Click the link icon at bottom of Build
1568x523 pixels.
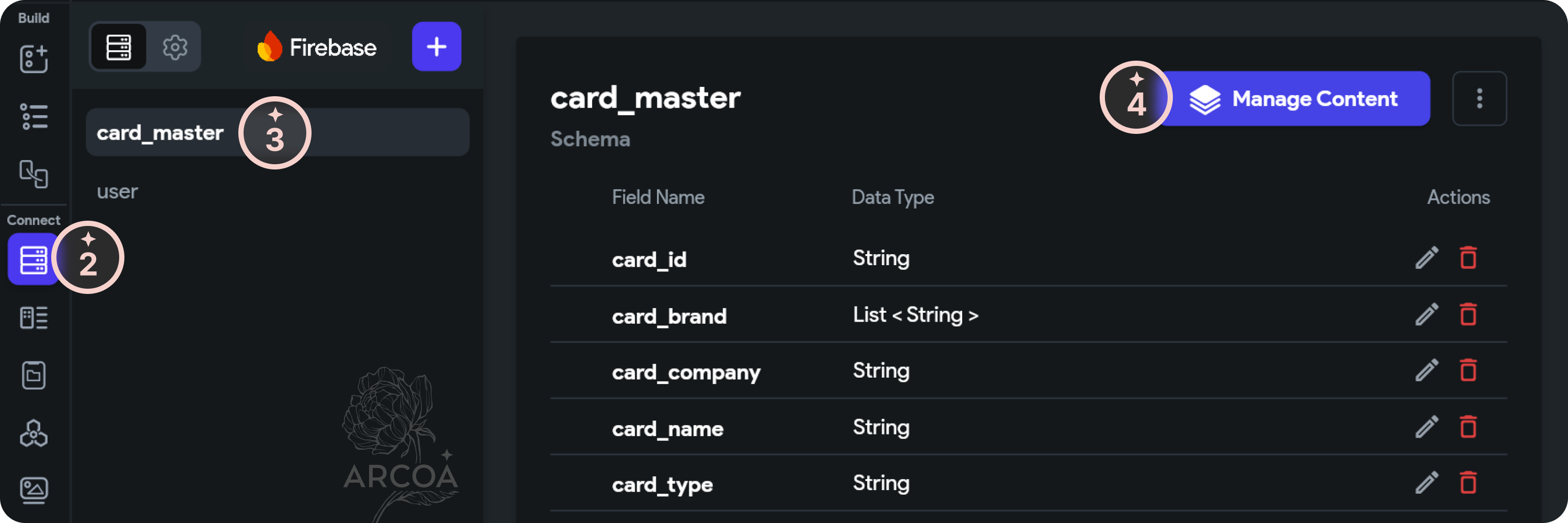click(x=34, y=175)
